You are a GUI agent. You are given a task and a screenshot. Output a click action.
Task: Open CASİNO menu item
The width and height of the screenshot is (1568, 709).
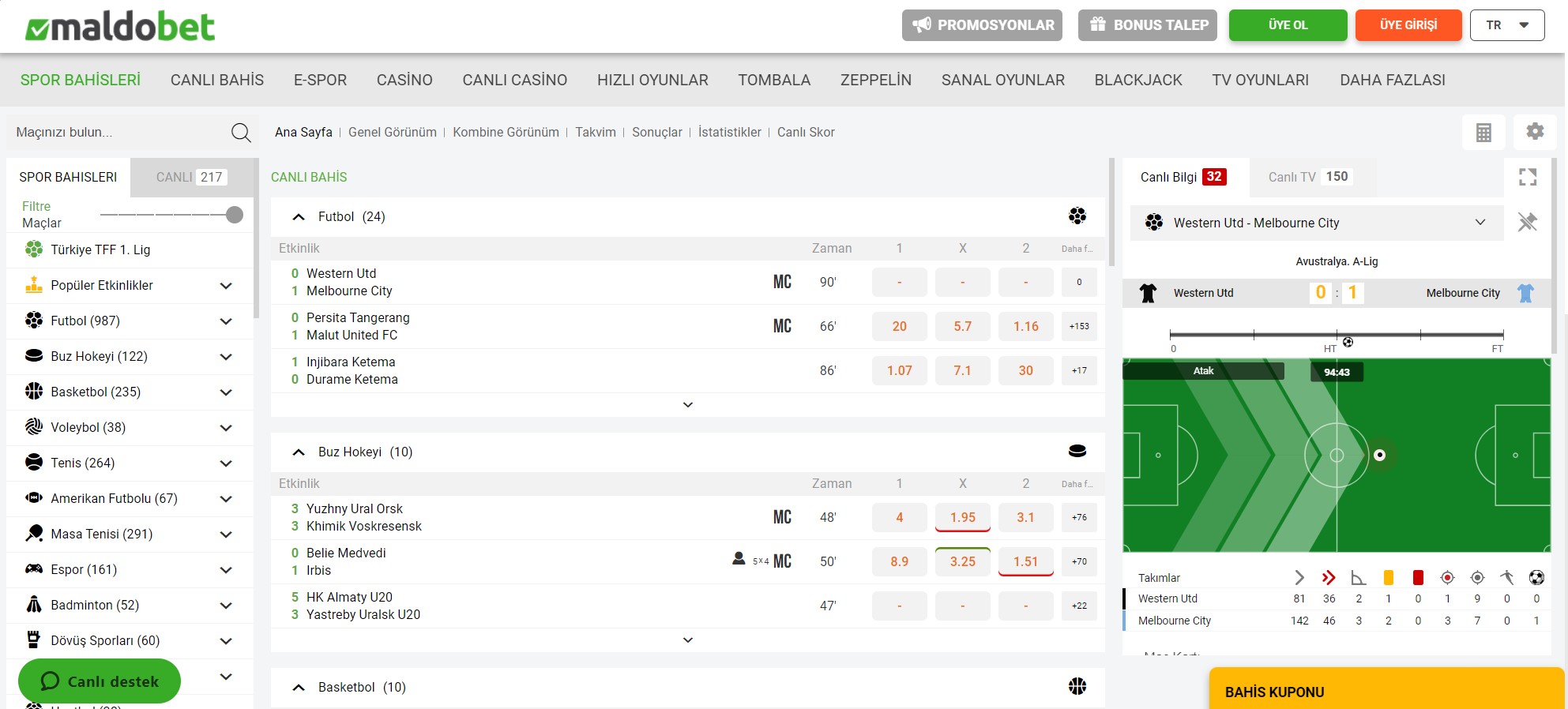[x=404, y=80]
